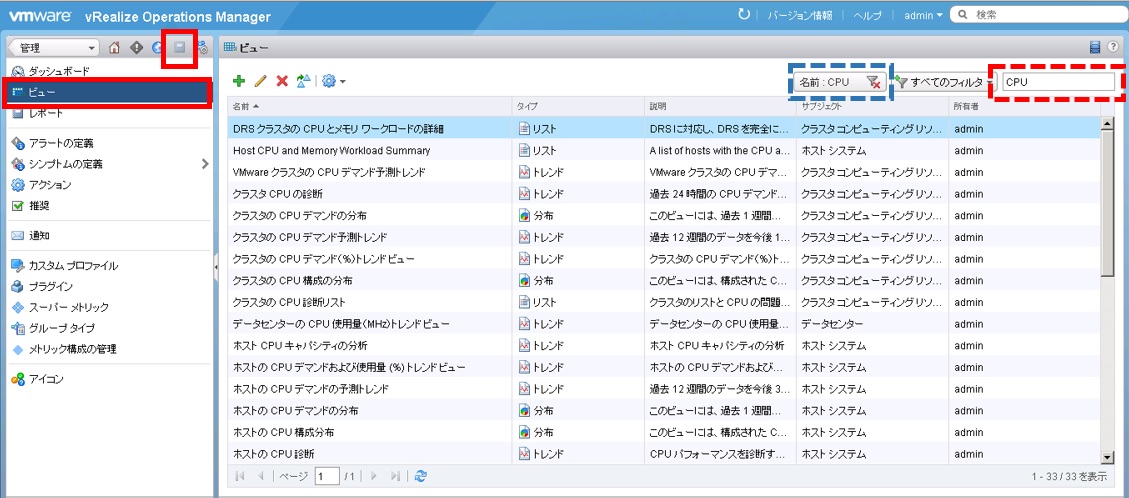Image resolution: width=1129 pixels, height=498 pixels.
Task: Click the help question mark icon
Action: (x=1112, y=47)
